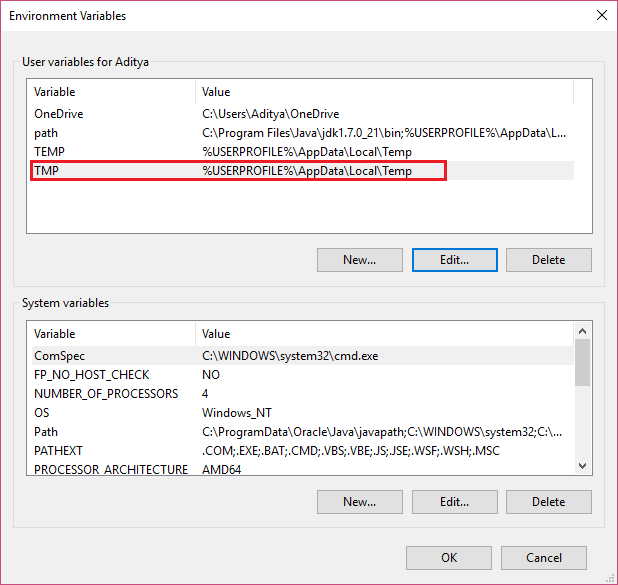This screenshot has height=585, width=618.
Task: Close the Environment Variables dialog
Action: [601, 15]
